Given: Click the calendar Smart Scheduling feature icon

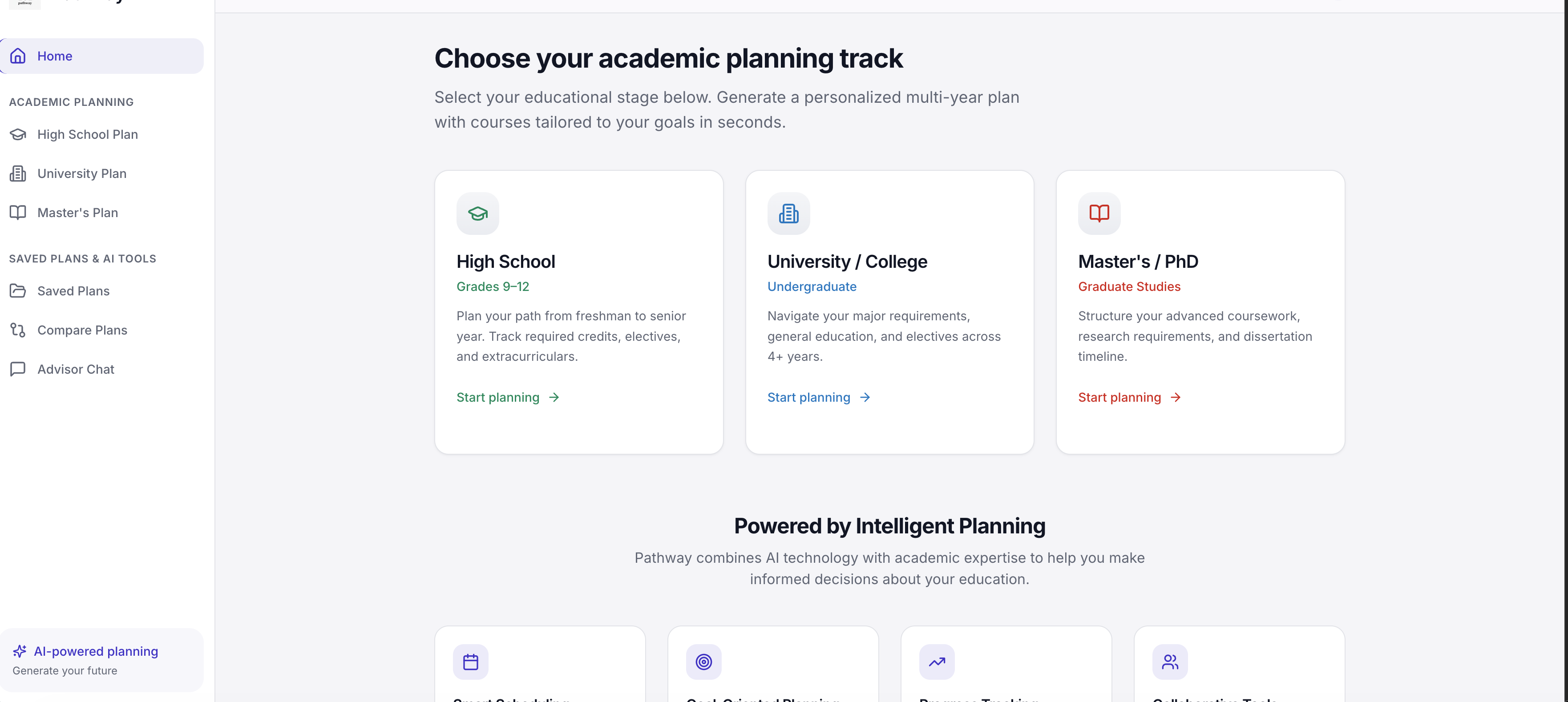Looking at the screenshot, I should click(470, 662).
